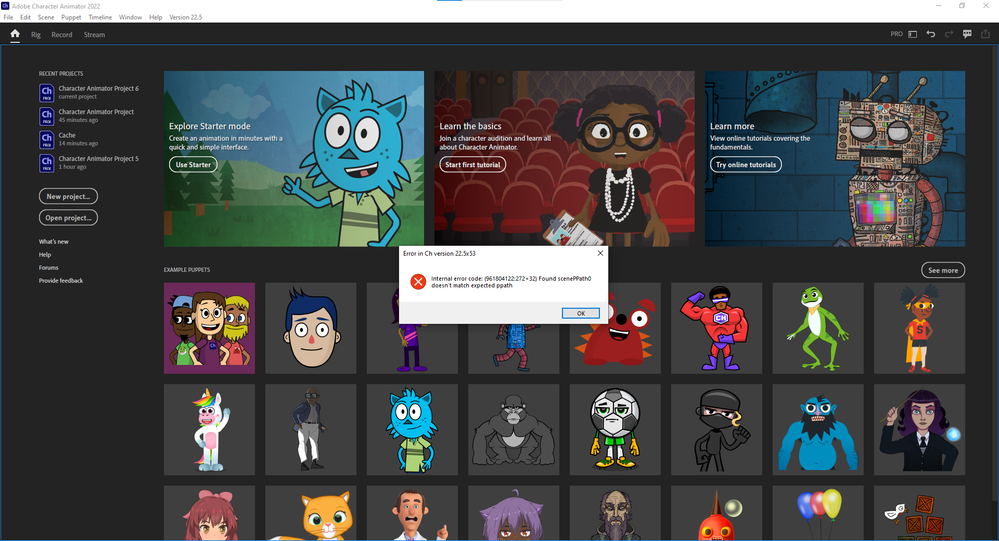Screen dimensions: 999x541
Task: Open the Help link in the sidebar
Action: click(45, 254)
